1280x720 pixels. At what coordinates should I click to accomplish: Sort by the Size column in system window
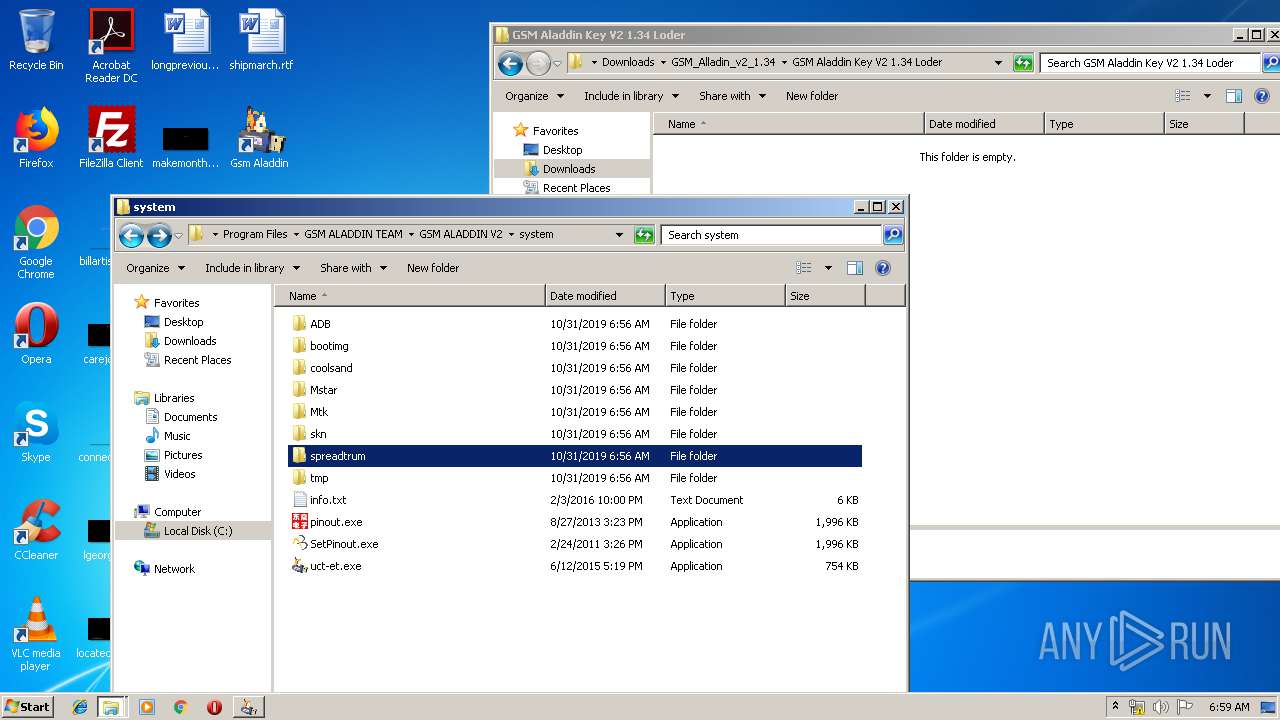pyautogui.click(x=825, y=296)
